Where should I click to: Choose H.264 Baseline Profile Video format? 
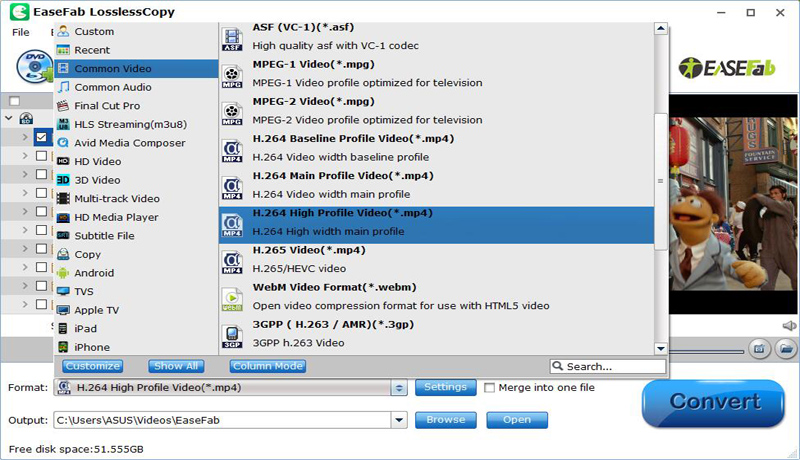tap(436, 148)
